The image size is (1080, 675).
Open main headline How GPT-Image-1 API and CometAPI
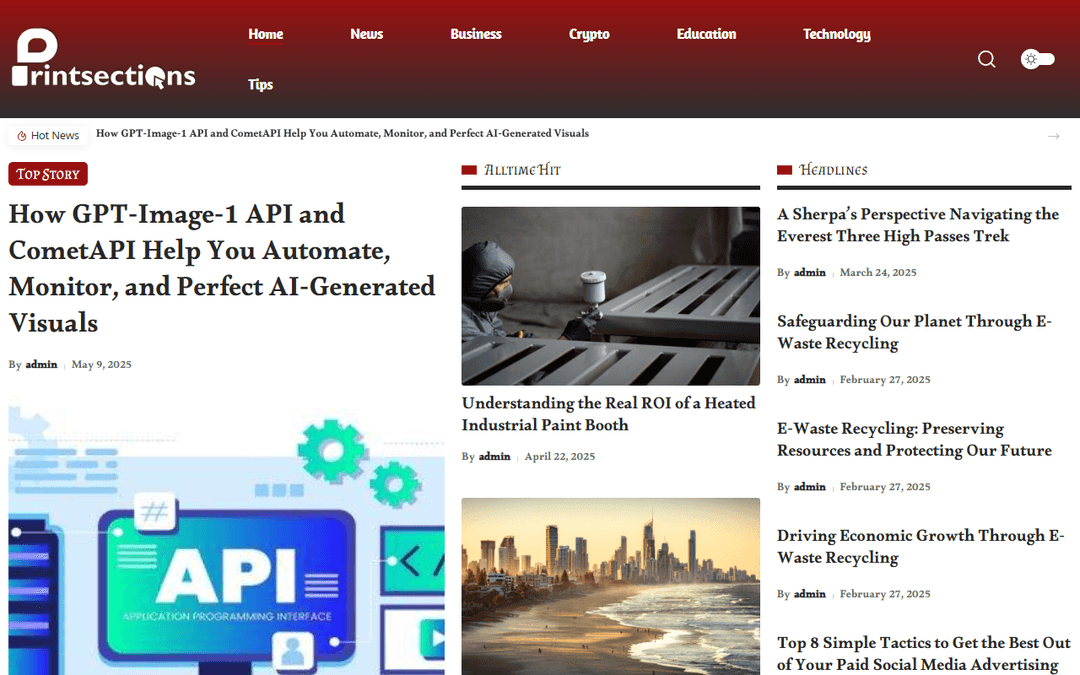pos(222,268)
